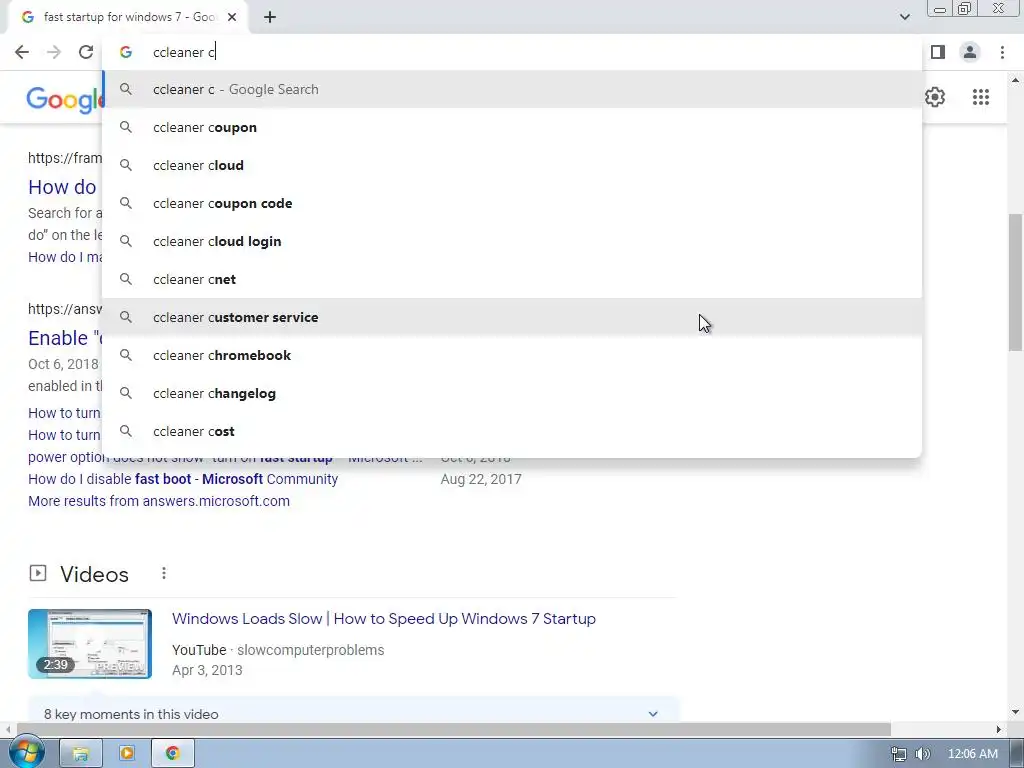The image size is (1024, 768).
Task: Click the 'Aug 22, 2017' date text
Action: coord(481,479)
